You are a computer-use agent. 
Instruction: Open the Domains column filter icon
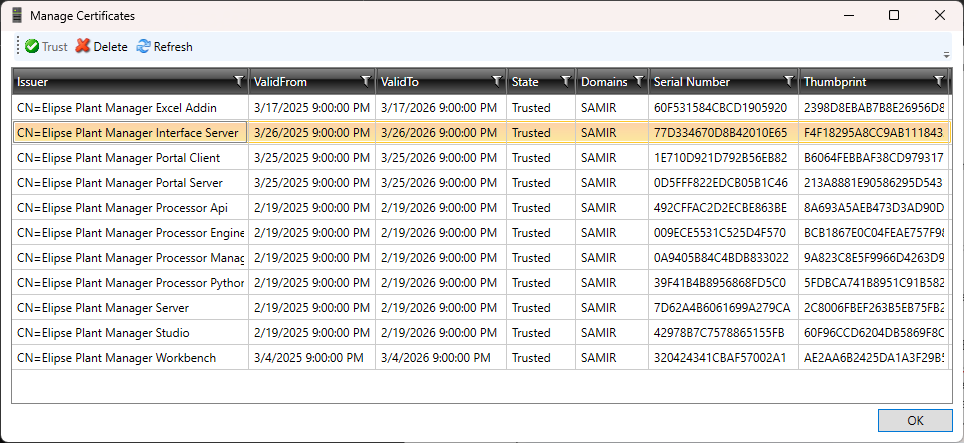(639, 81)
